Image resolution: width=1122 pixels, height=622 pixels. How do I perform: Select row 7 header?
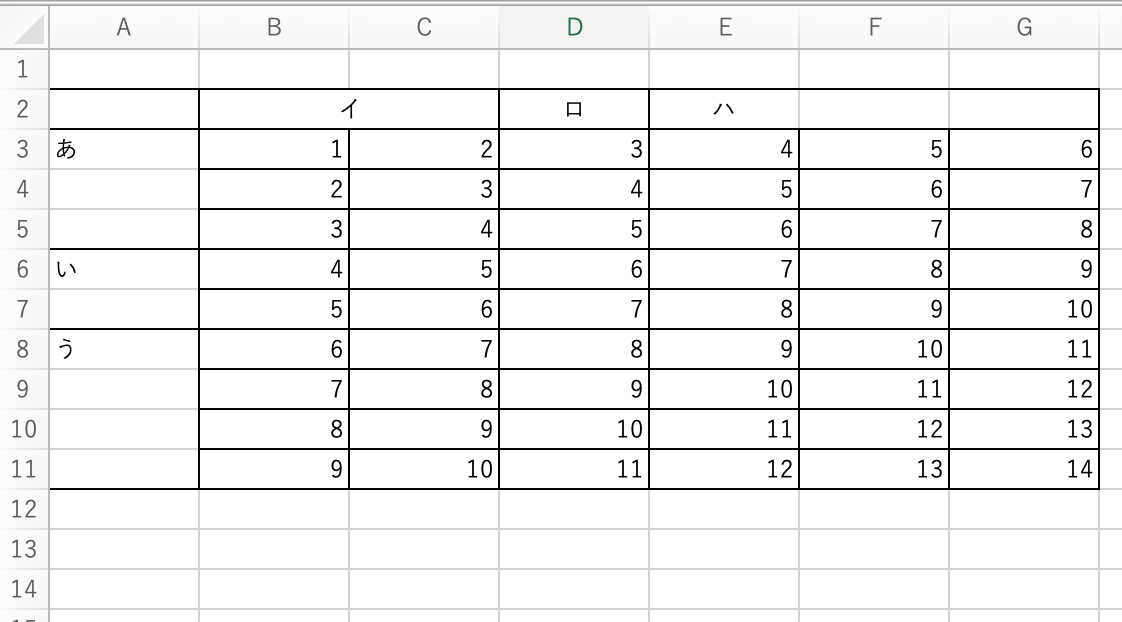pyautogui.click(x=22, y=308)
